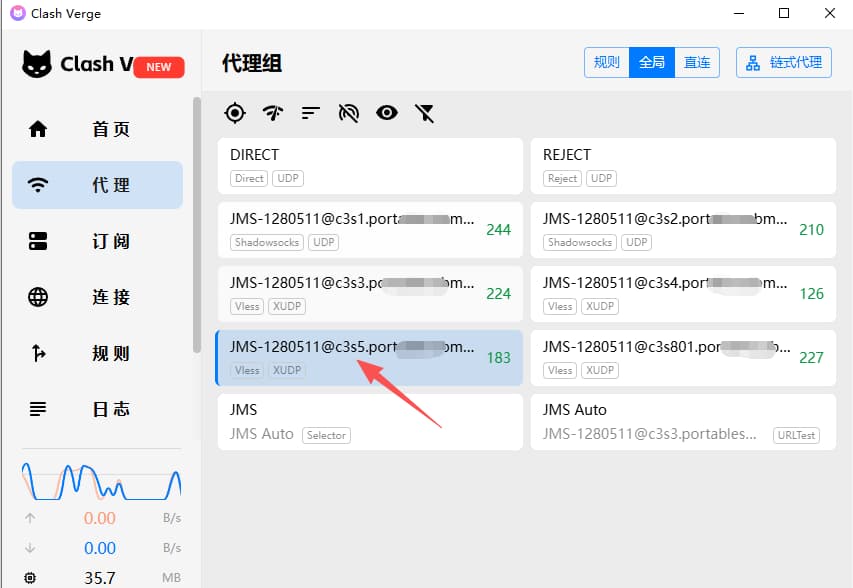853x588 pixels.
Task: Click the 210 delay value
Action: (811, 230)
